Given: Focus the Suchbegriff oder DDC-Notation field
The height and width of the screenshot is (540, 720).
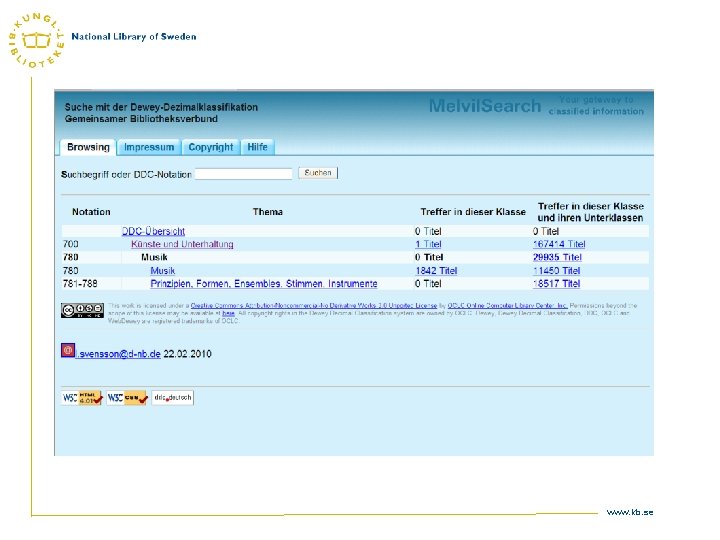Looking at the screenshot, I should (243, 174).
